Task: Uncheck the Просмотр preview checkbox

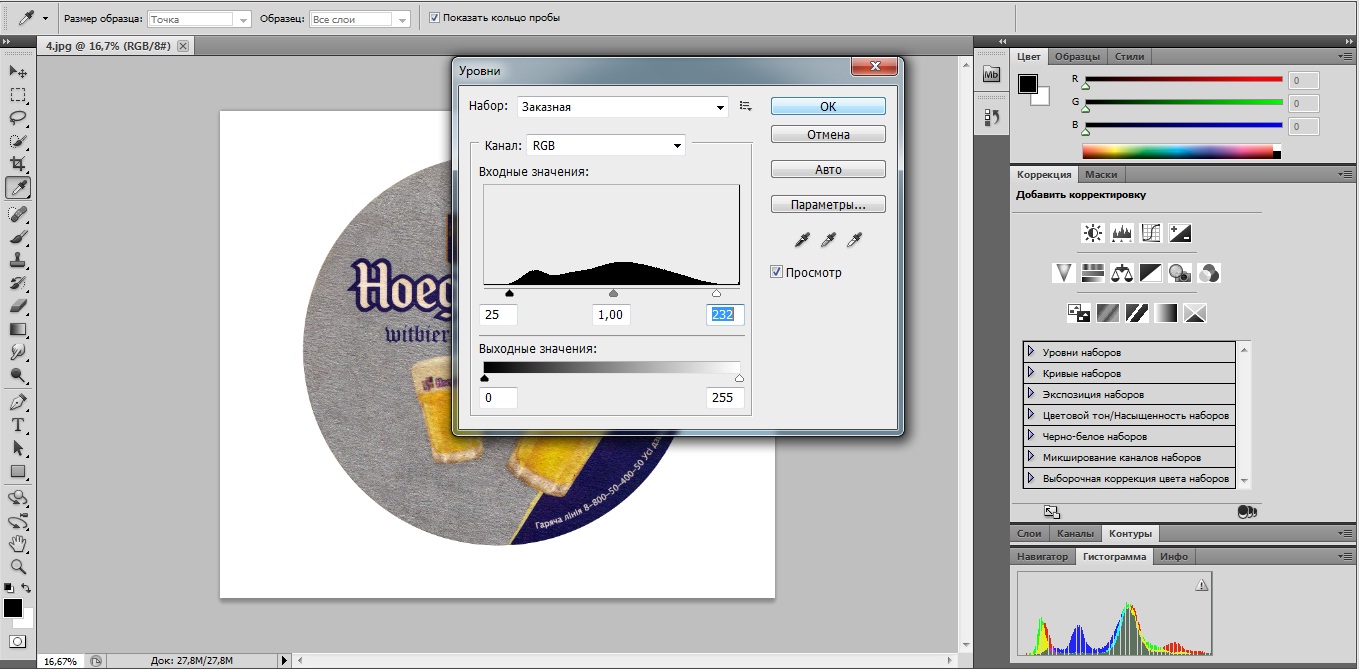Action: click(777, 272)
